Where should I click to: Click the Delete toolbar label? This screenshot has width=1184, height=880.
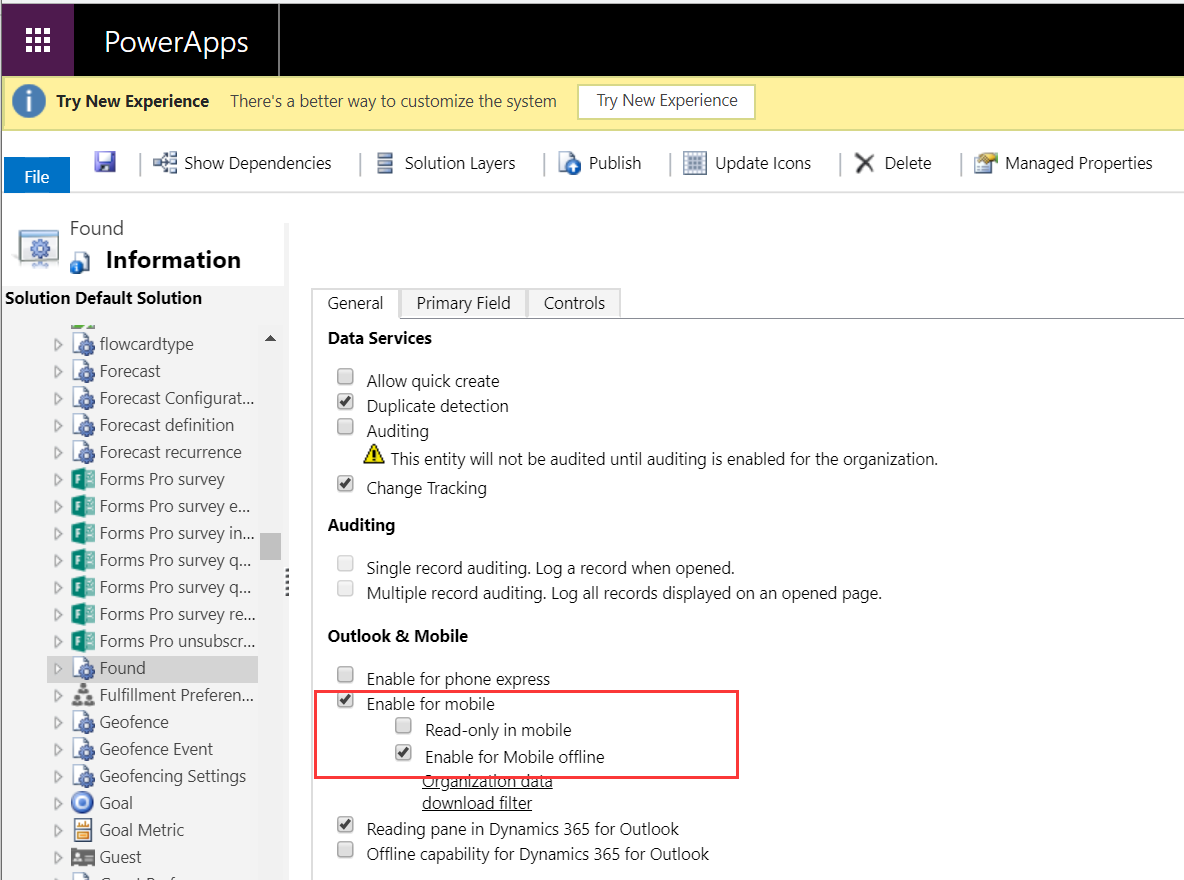(908, 163)
